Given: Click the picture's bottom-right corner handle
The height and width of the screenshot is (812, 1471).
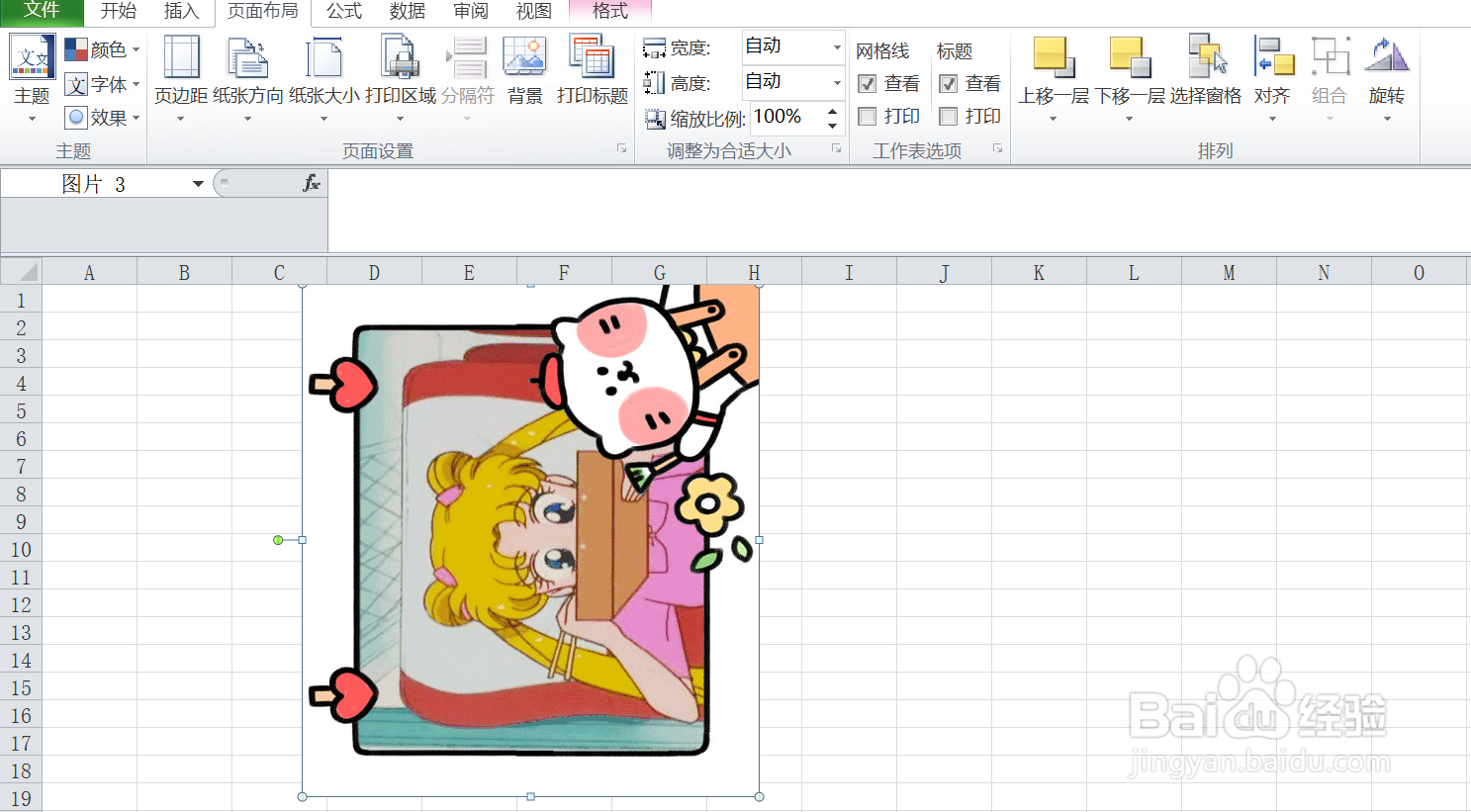Looking at the screenshot, I should point(759,796).
